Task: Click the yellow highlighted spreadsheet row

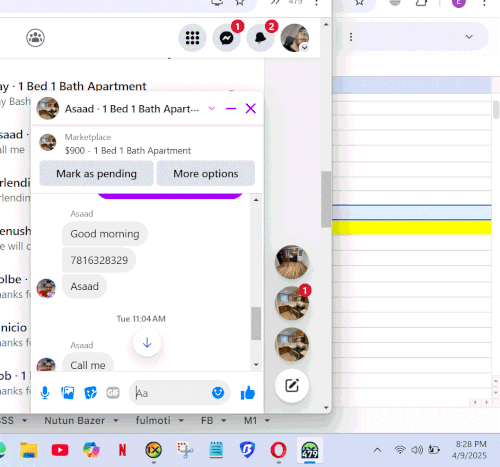Action: point(412,228)
